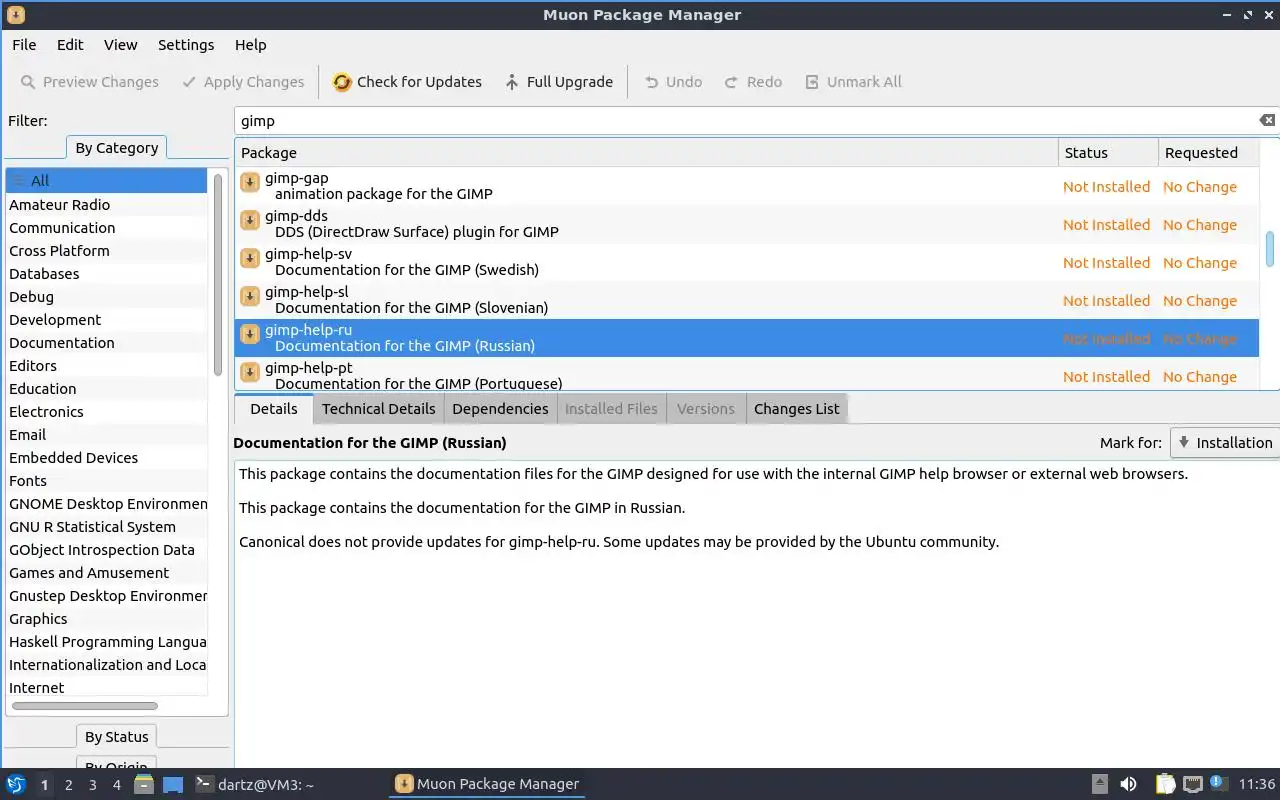The image size is (1280, 800).
Task: Click Apply Changes in toolbar
Action: 243,82
